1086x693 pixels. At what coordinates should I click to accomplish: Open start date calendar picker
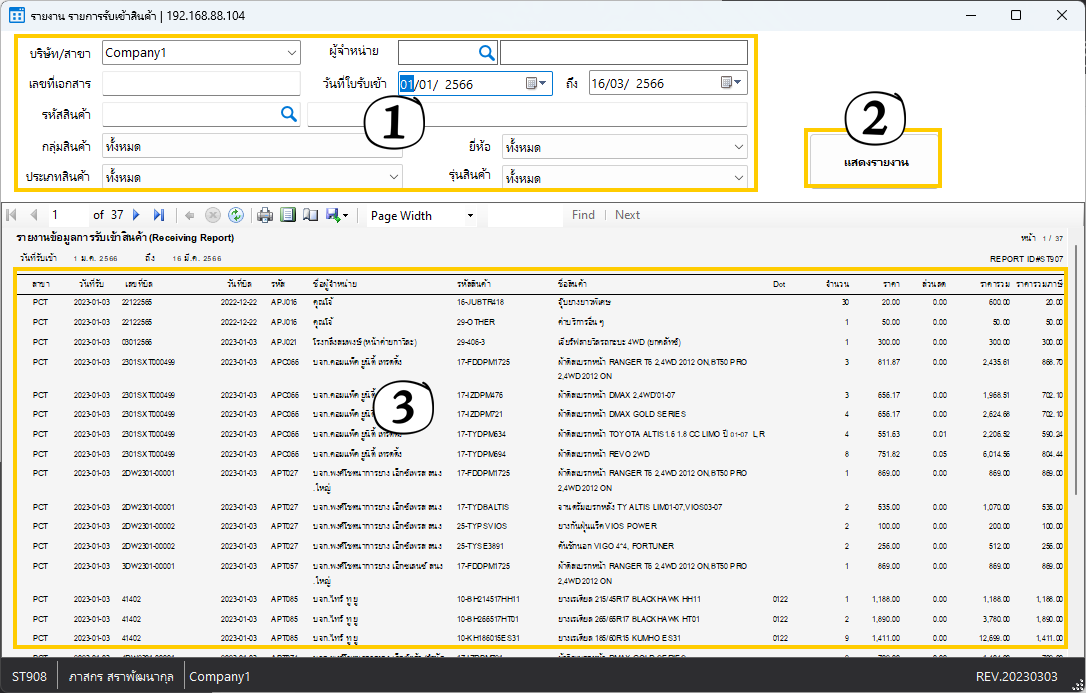(x=537, y=84)
